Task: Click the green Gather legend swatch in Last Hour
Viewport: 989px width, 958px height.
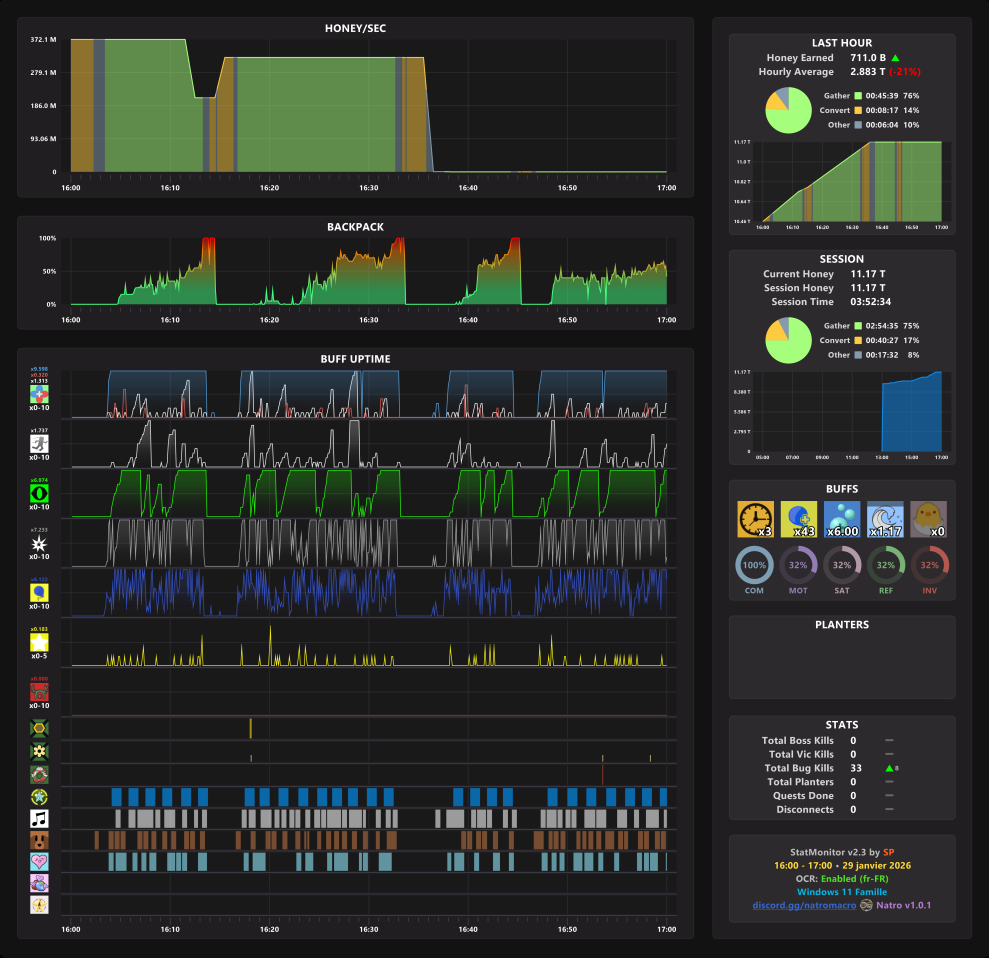Action: (x=858, y=96)
